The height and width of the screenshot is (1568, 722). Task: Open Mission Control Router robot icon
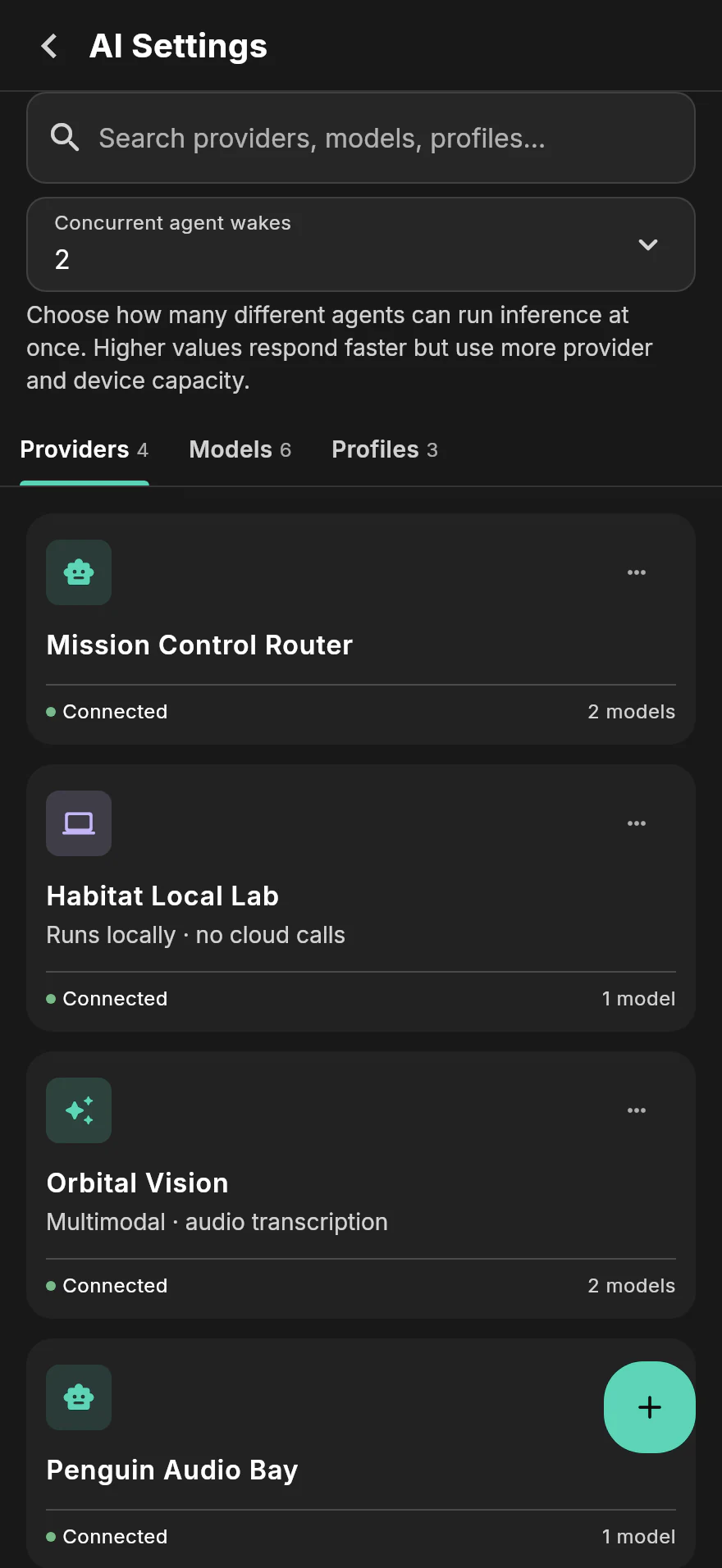click(79, 572)
